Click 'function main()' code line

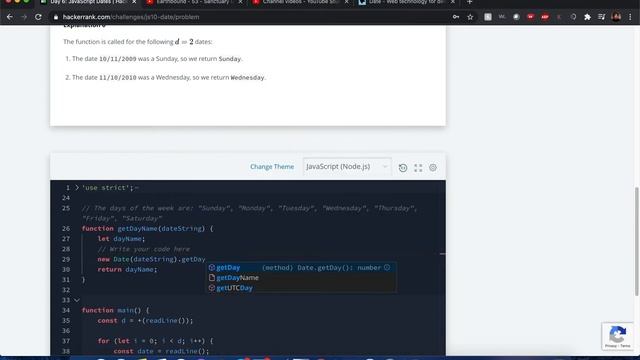pos(116,310)
